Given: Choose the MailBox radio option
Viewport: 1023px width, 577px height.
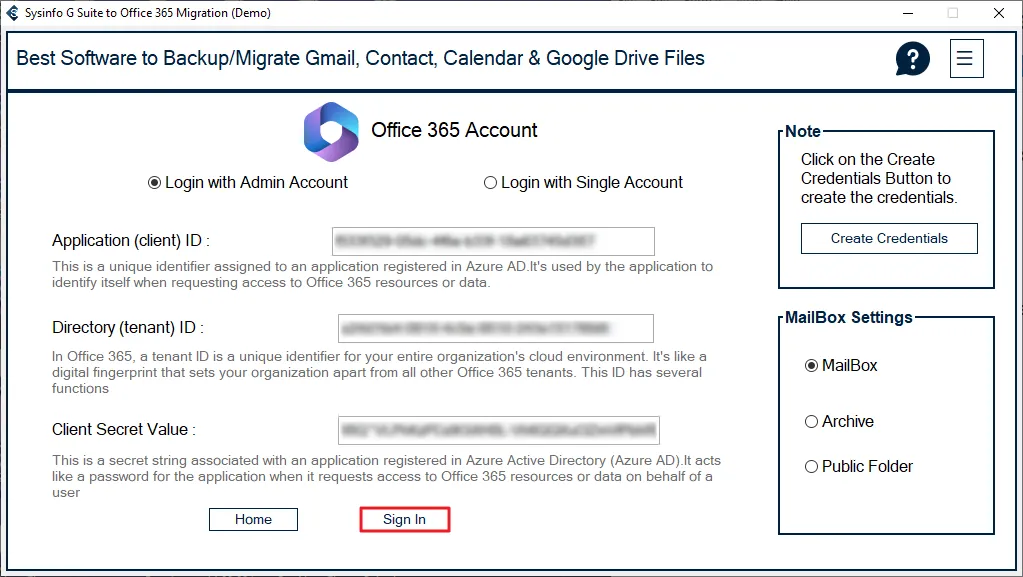Looking at the screenshot, I should click(x=841, y=366).
